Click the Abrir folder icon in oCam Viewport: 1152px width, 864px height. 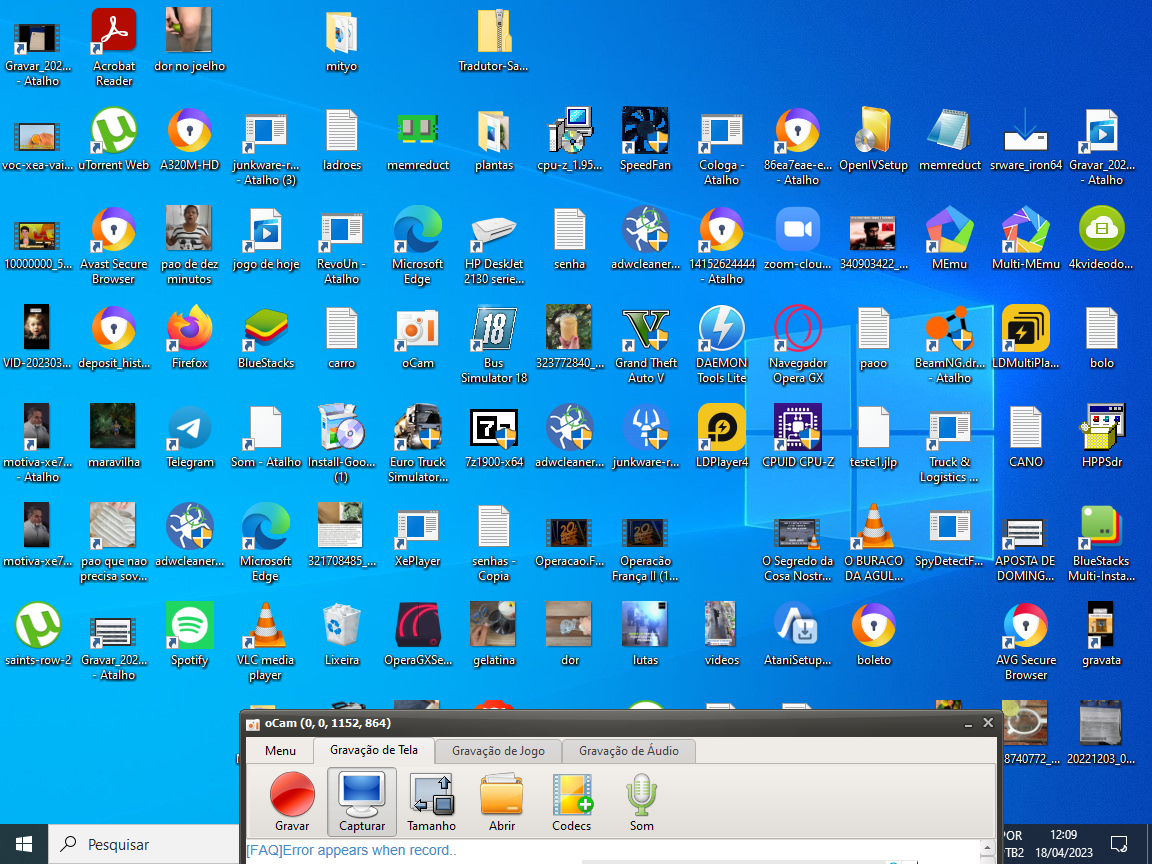click(x=502, y=802)
